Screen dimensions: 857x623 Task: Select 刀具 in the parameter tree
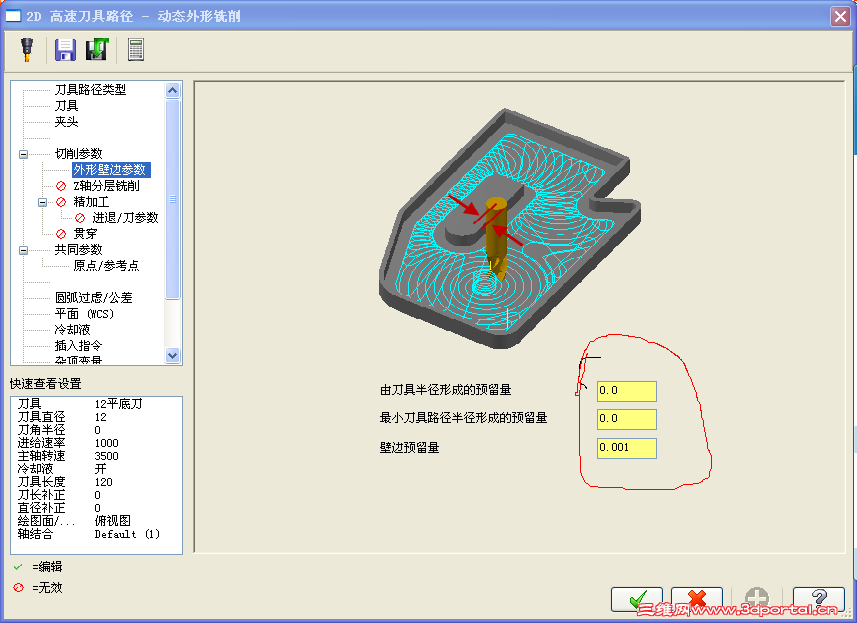(66, 106)
